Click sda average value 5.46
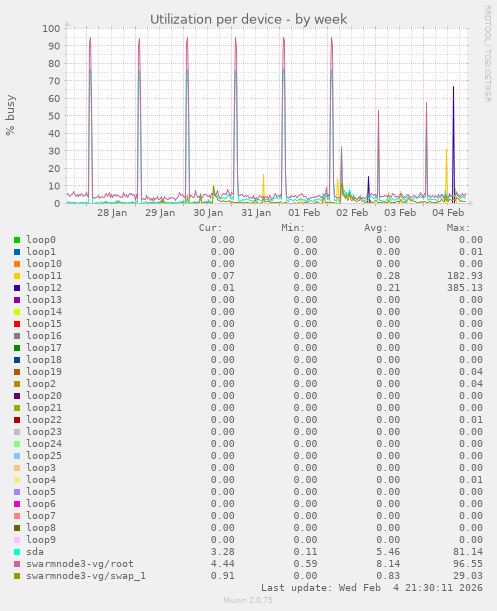 coord(388,552)
